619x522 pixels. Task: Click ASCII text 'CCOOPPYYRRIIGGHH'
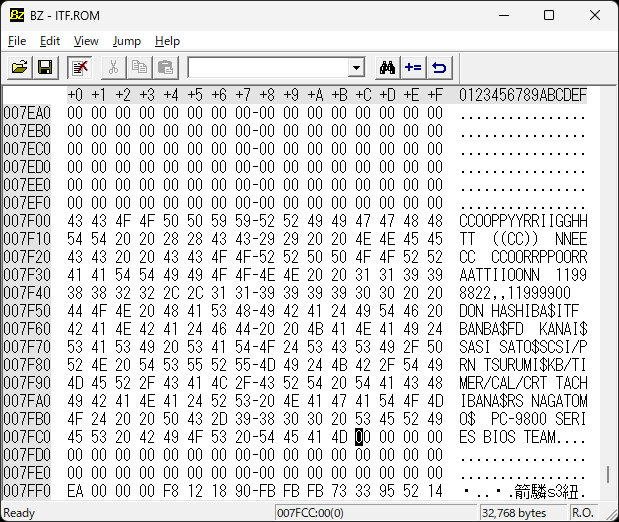(x=523, y=221)
